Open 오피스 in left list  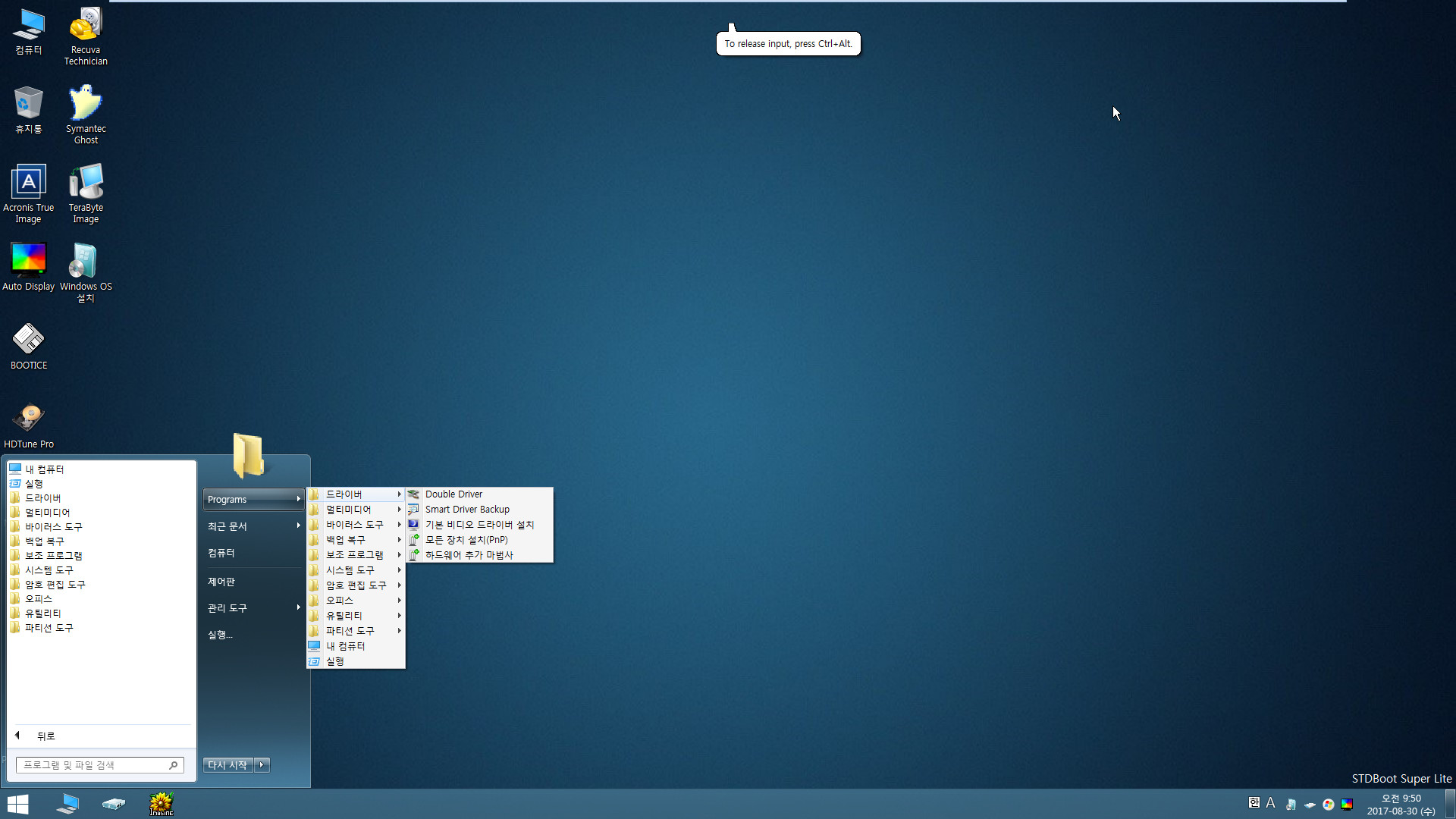pos(102,599)
